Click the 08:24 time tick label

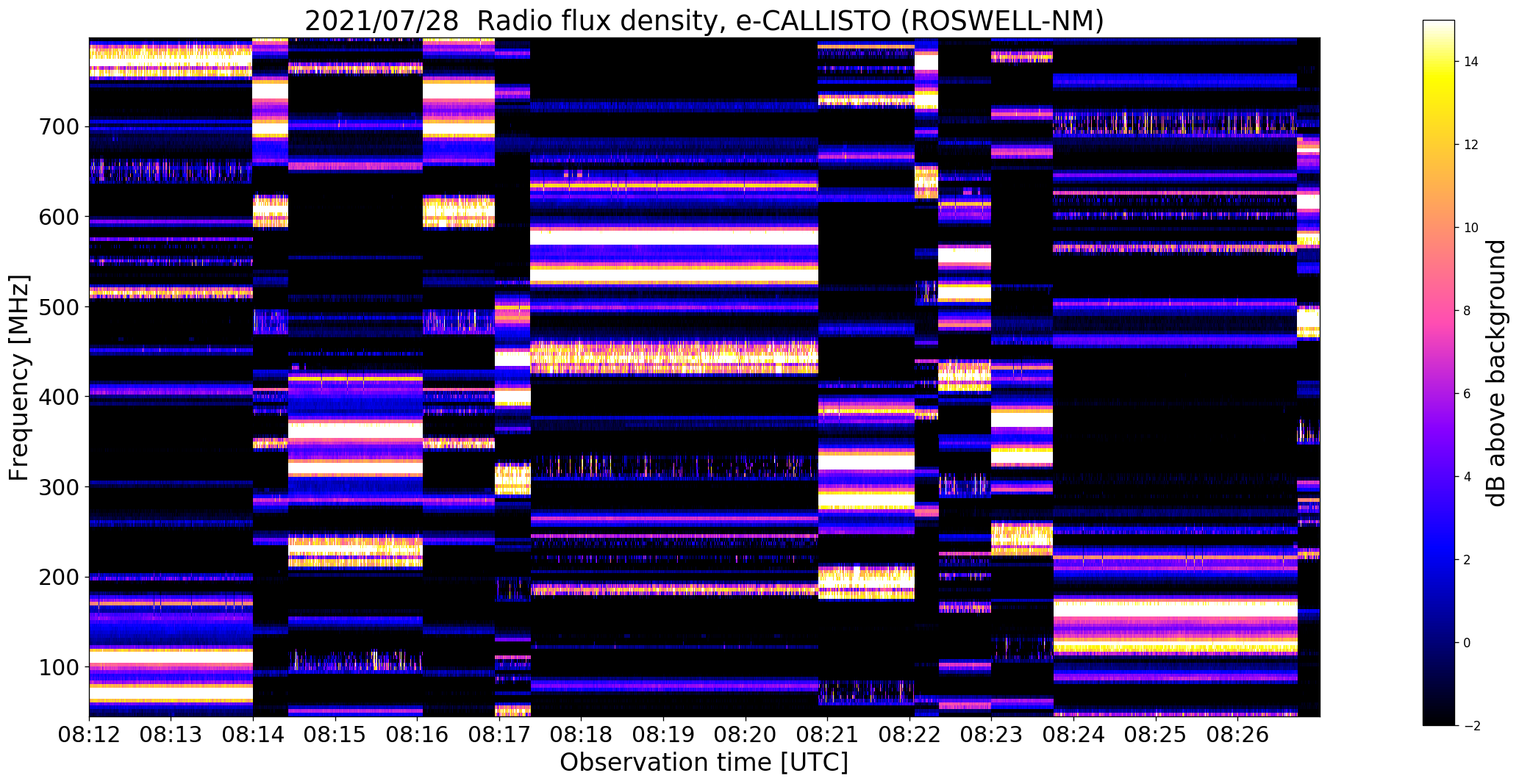(x=1074, y=733)
